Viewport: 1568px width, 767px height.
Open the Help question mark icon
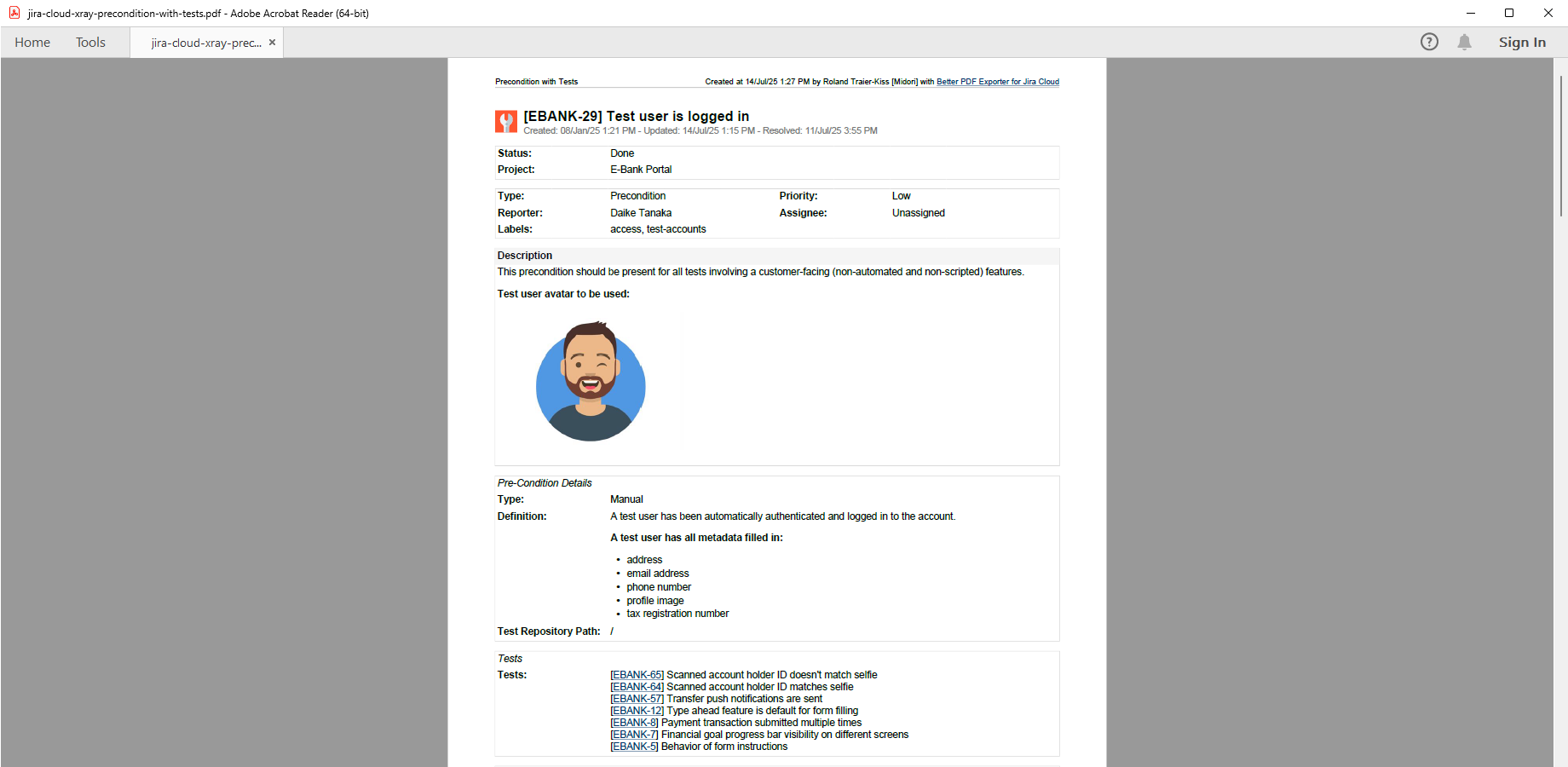point(1429,42)
